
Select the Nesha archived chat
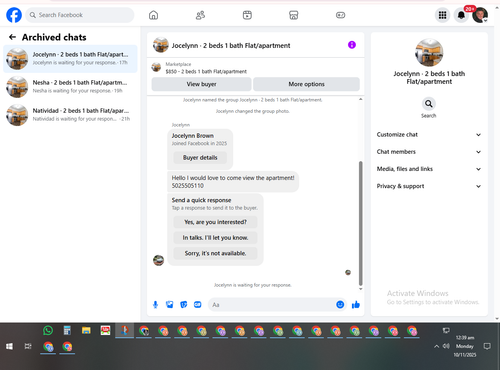coord(70,87)
